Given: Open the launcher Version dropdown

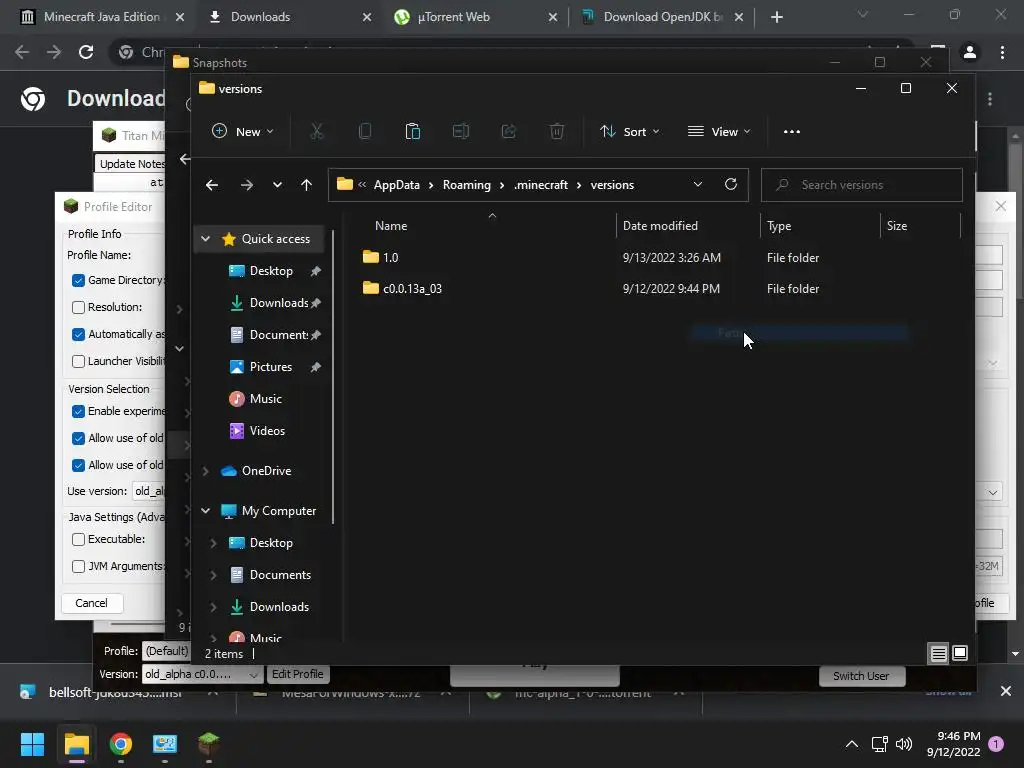Looking at the screenshot, I should tap(201, 674).
